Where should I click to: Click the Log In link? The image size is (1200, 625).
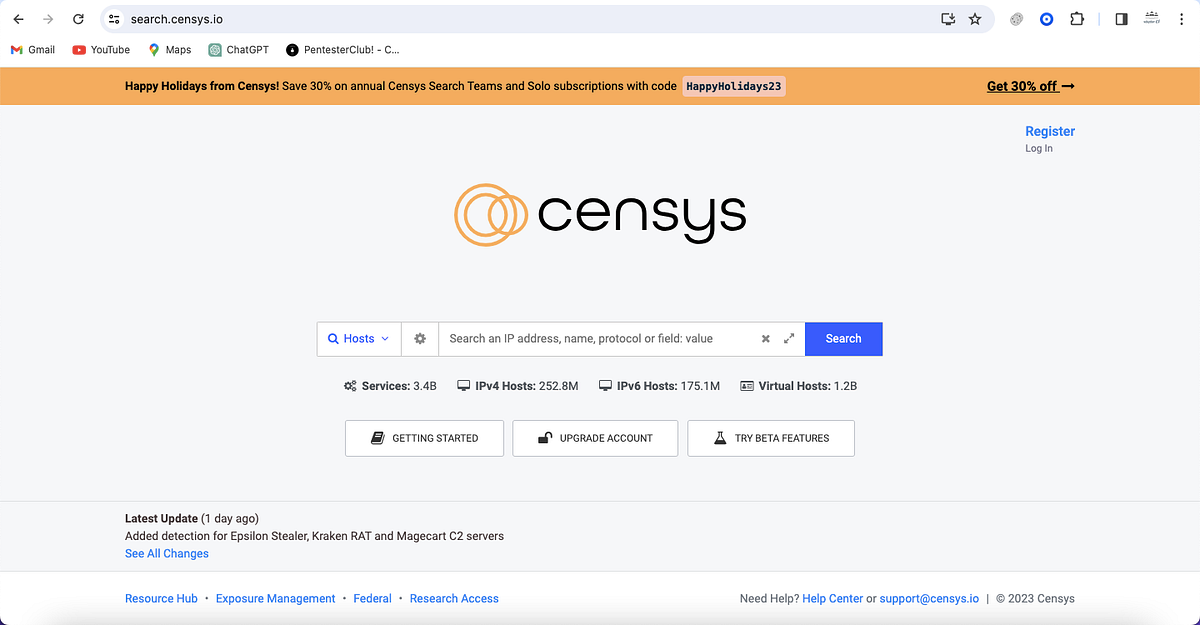click(1039, 148)
